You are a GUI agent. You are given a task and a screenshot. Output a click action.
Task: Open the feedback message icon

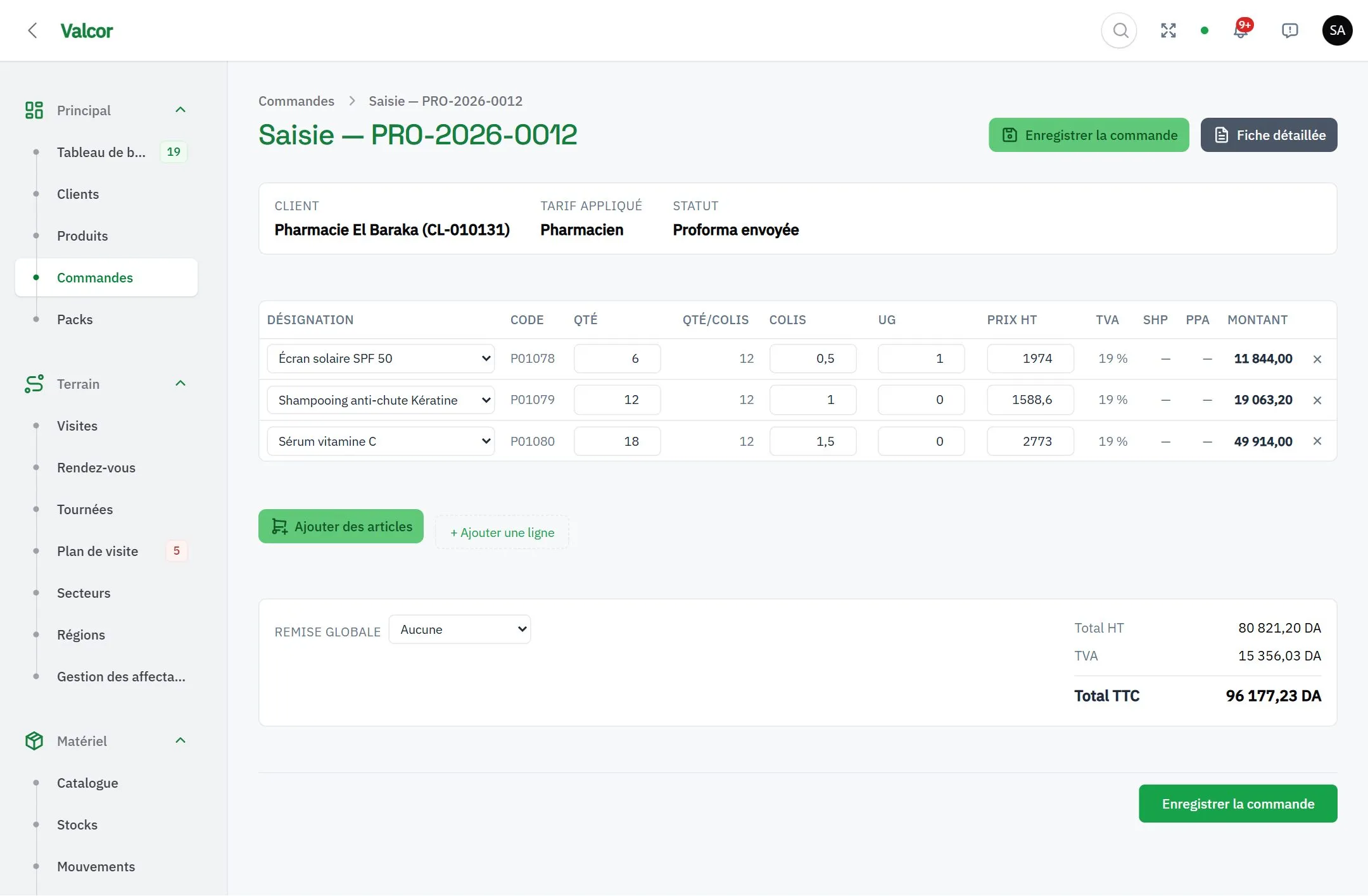pos(1289,30)
